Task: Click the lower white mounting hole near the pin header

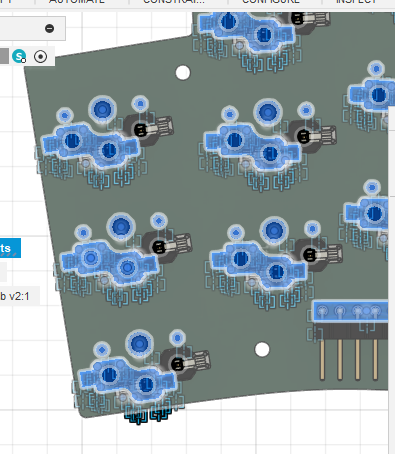Action: pyautogui.click(x=262, y=349)
